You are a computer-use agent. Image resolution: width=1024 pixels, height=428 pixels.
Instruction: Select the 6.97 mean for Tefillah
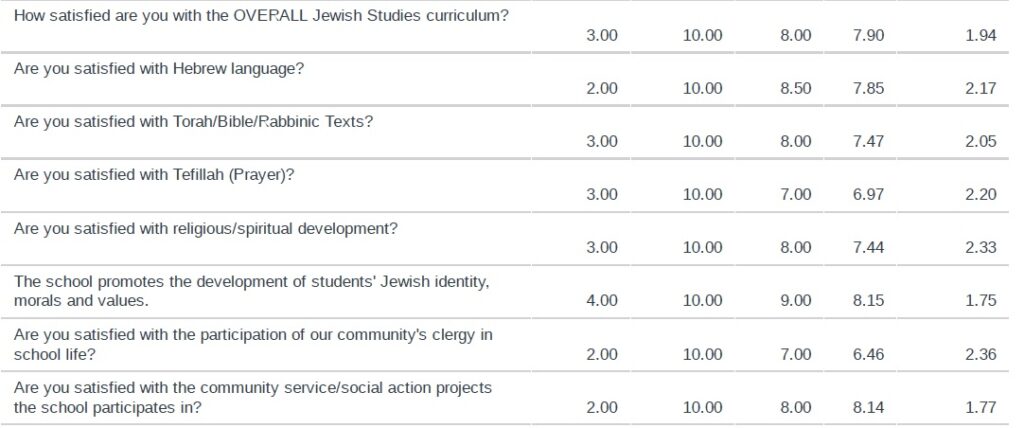coord(869,194)
